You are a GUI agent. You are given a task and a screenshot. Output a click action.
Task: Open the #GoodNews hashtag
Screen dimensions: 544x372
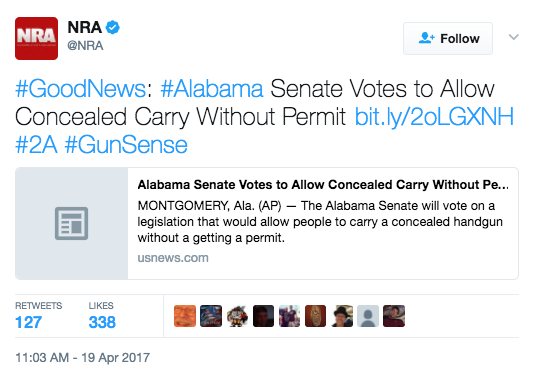pyautogui.click(x=80, y=89)
